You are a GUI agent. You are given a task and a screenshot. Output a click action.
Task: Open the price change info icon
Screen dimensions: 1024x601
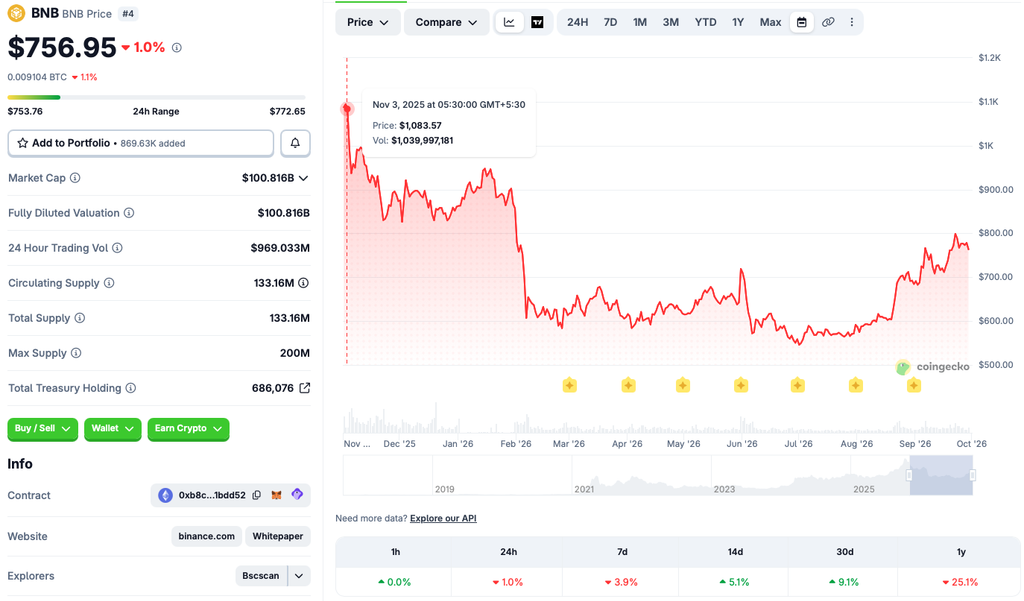click(x=176, y=48)
